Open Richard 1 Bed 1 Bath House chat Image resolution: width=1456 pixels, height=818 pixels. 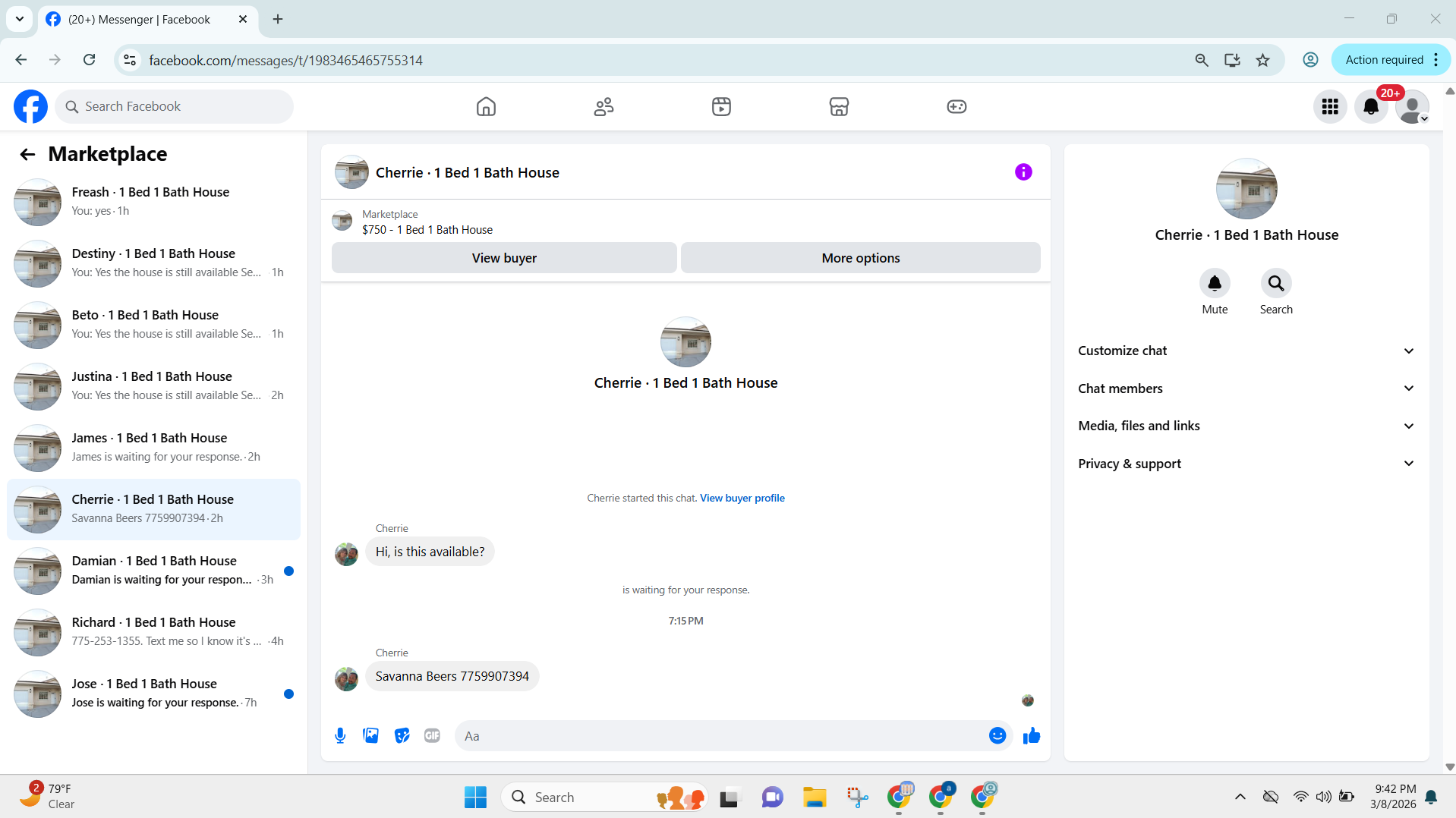153,632
